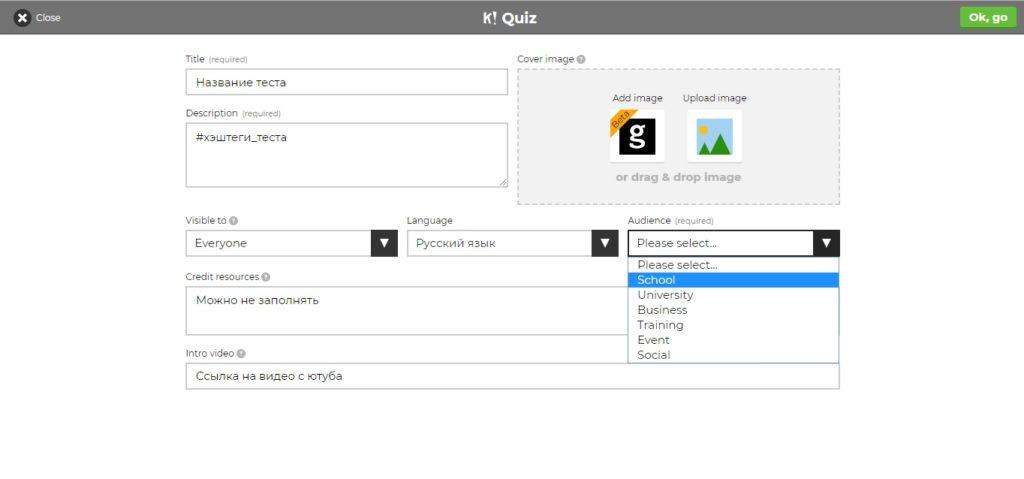
Task: Collapse the Audience dropdown arrow
Action: 826,243
